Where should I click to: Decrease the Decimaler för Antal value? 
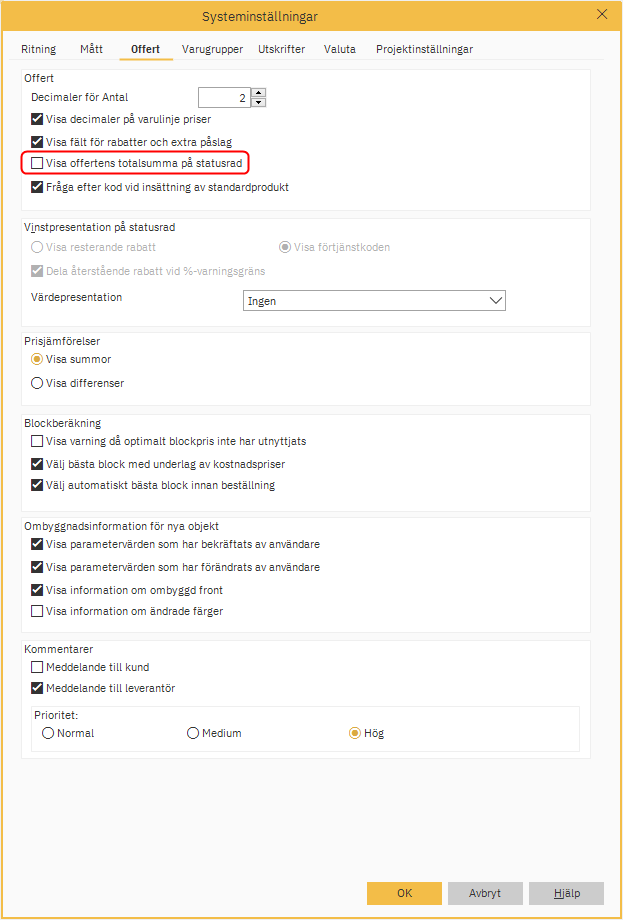(258, 102)
